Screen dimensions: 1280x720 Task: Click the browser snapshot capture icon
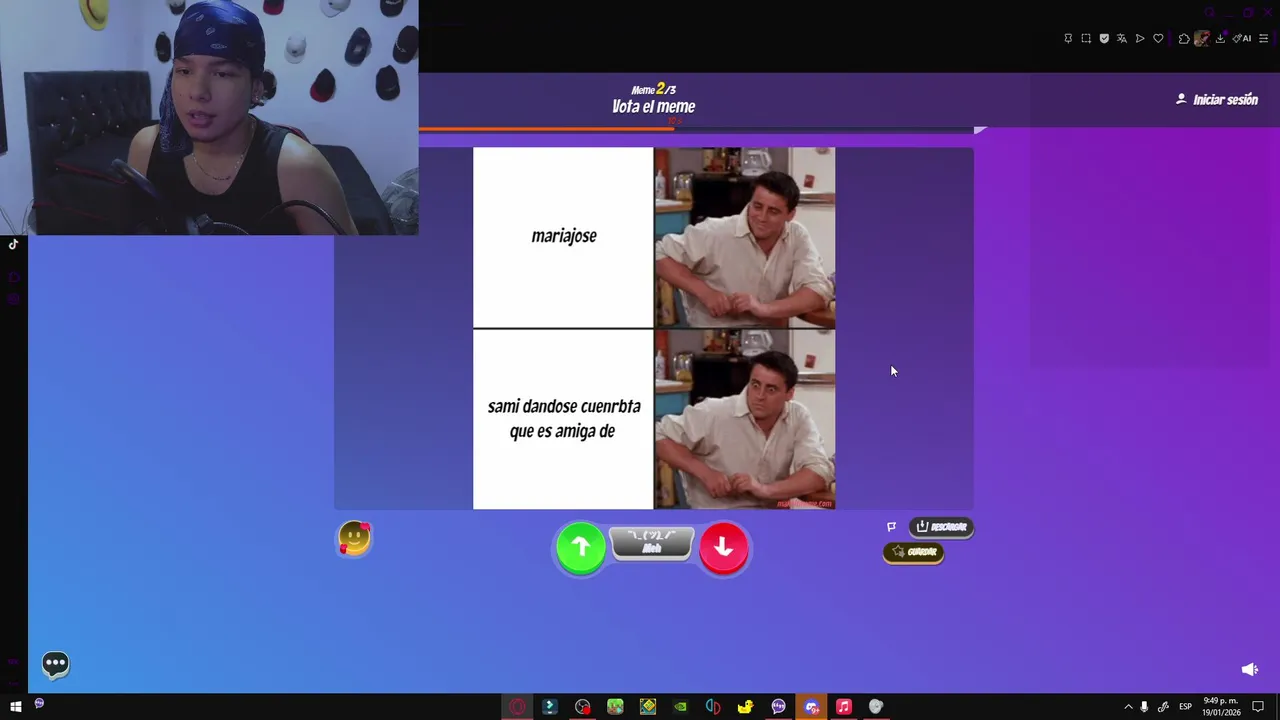pos(1086,38)
